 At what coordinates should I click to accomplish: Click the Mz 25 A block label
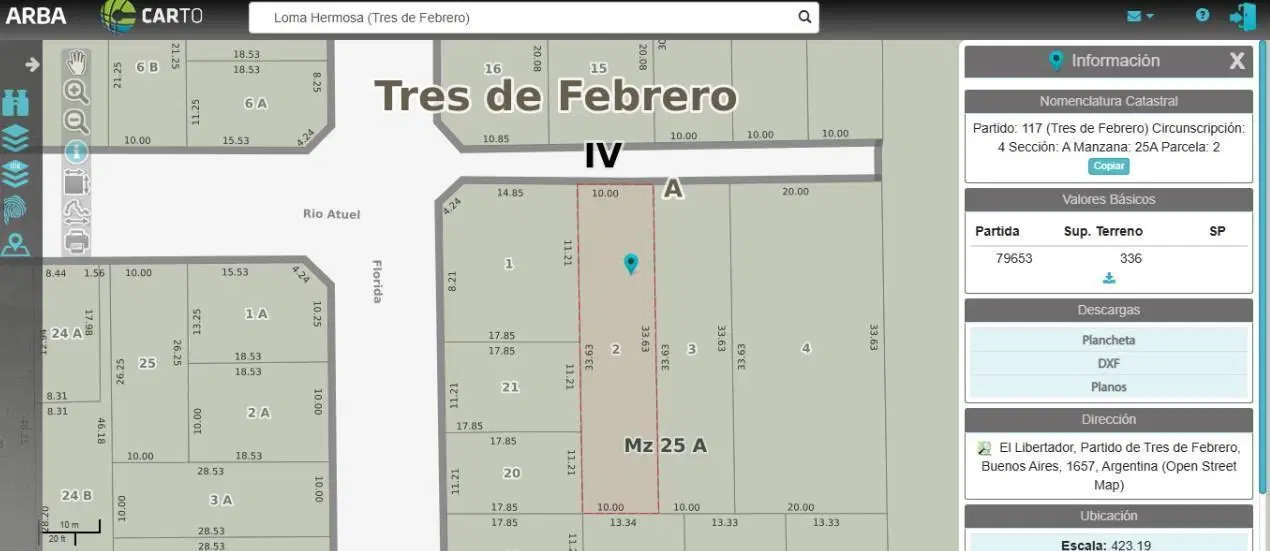[666, 446]
